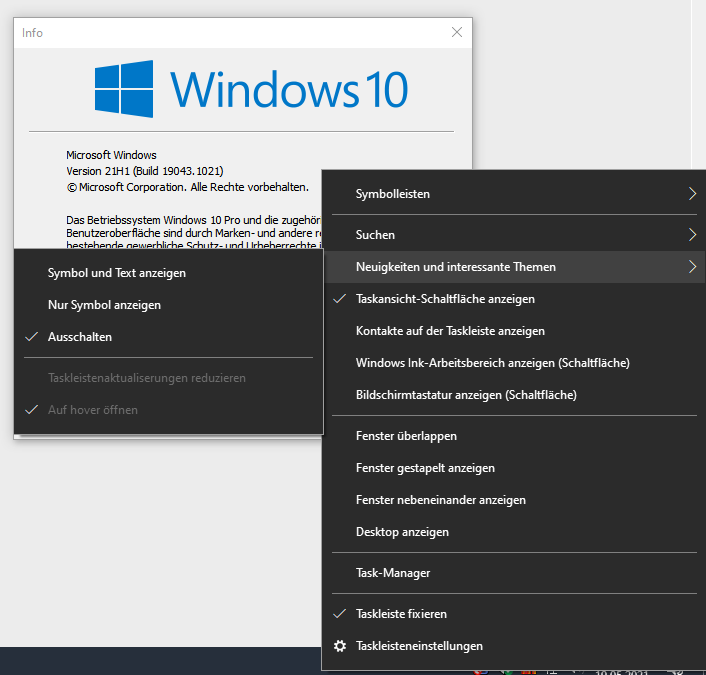The height and width of the screenshot is (675, 706).
Task: Expand the Suchen chevron arrow
Action: pyautogui.click(x=692, y=235)
